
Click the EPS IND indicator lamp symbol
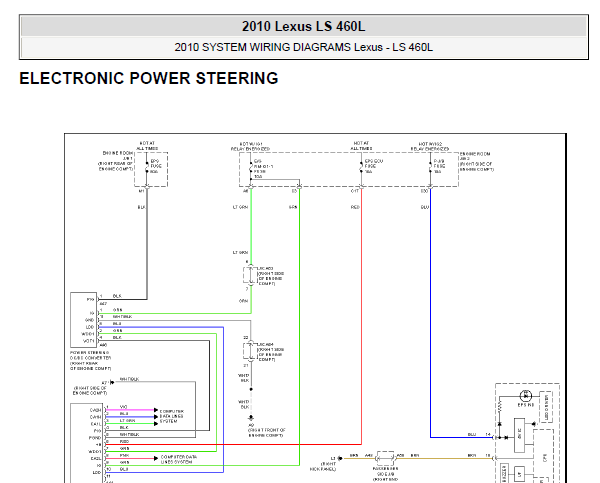click(526, 395)
